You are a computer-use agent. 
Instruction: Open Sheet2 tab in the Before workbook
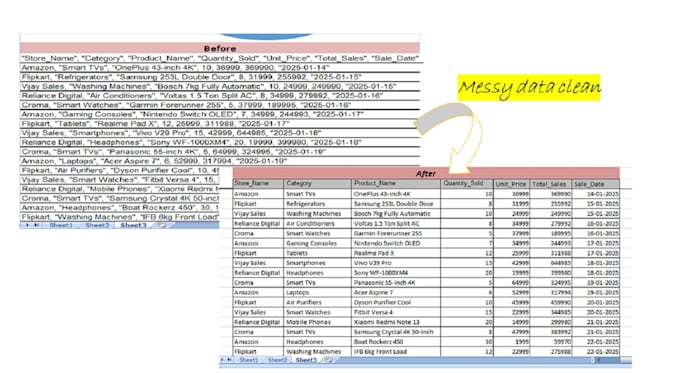click(97, 225)
